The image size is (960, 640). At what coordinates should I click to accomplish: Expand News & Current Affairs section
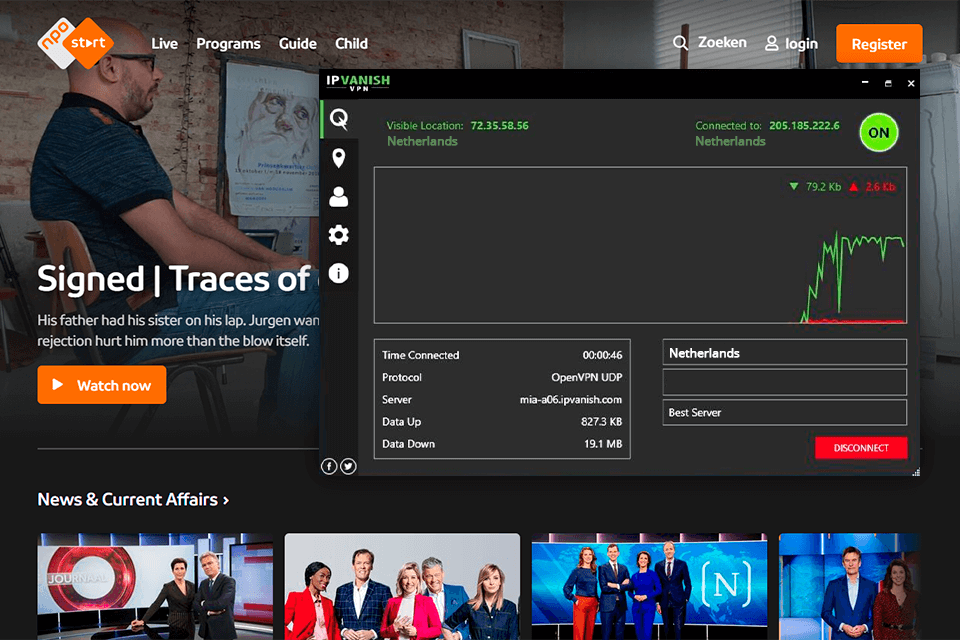coord(133,500)
